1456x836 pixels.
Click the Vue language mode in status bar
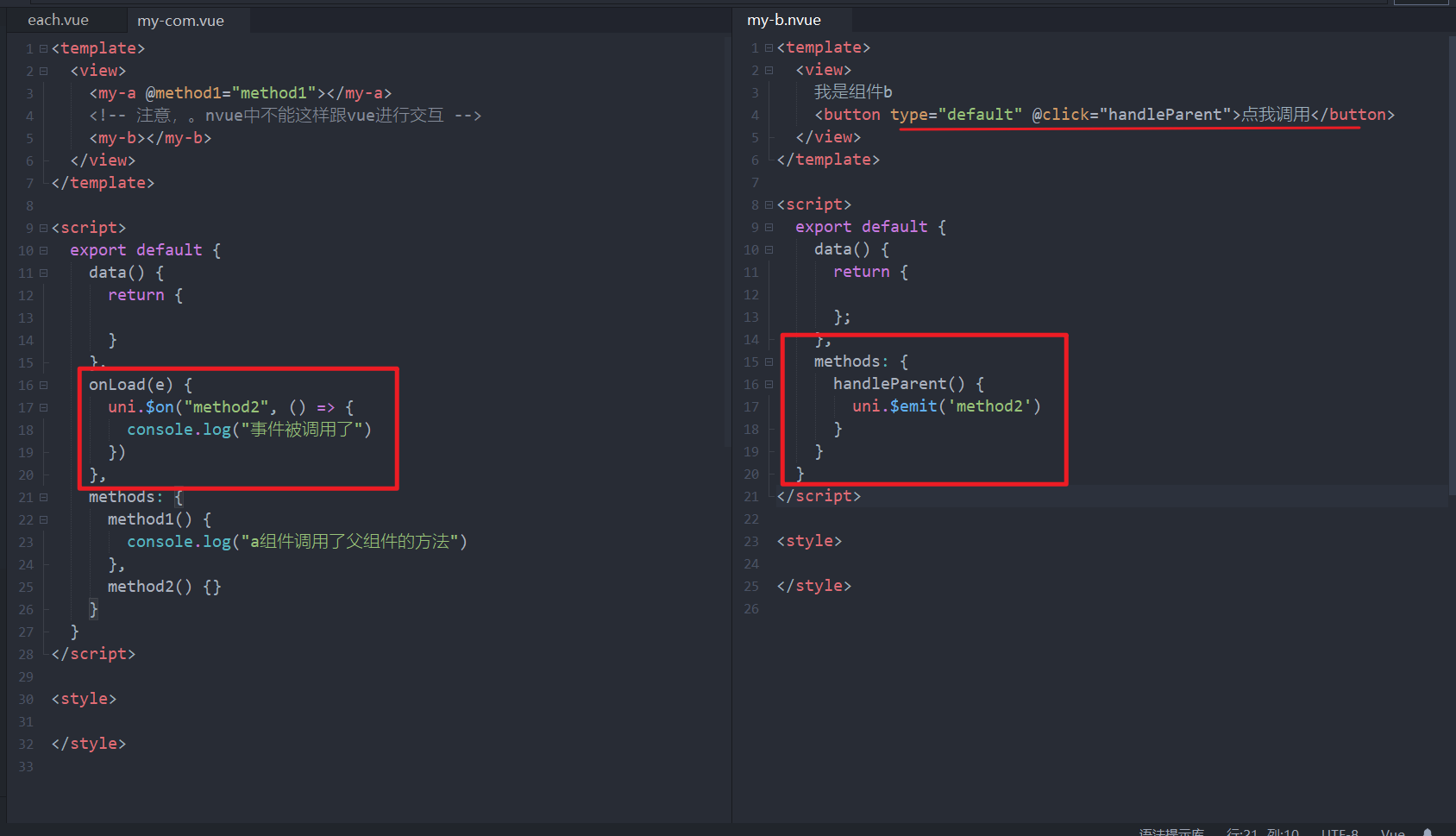point(1392,831)
